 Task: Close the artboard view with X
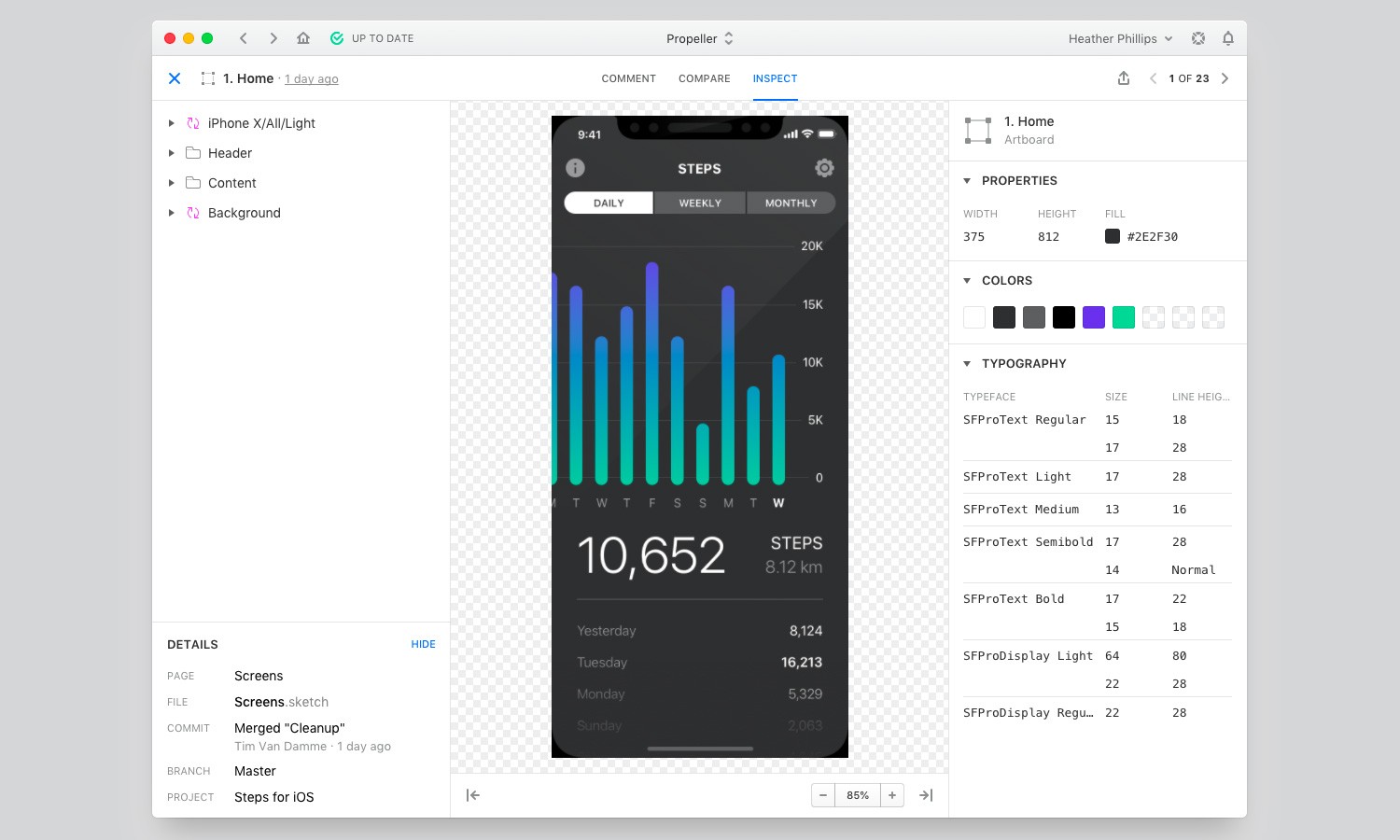coord(175,78)
